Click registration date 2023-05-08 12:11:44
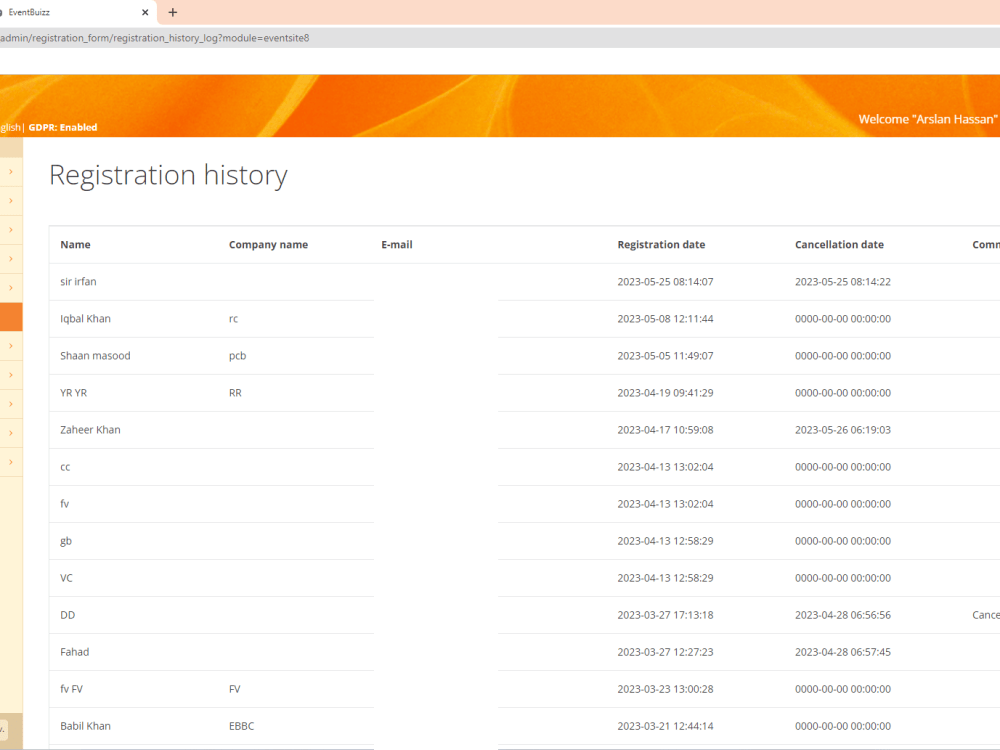Image resolution: width=1000 pixels, height=750 pixels. click(665, 318)
